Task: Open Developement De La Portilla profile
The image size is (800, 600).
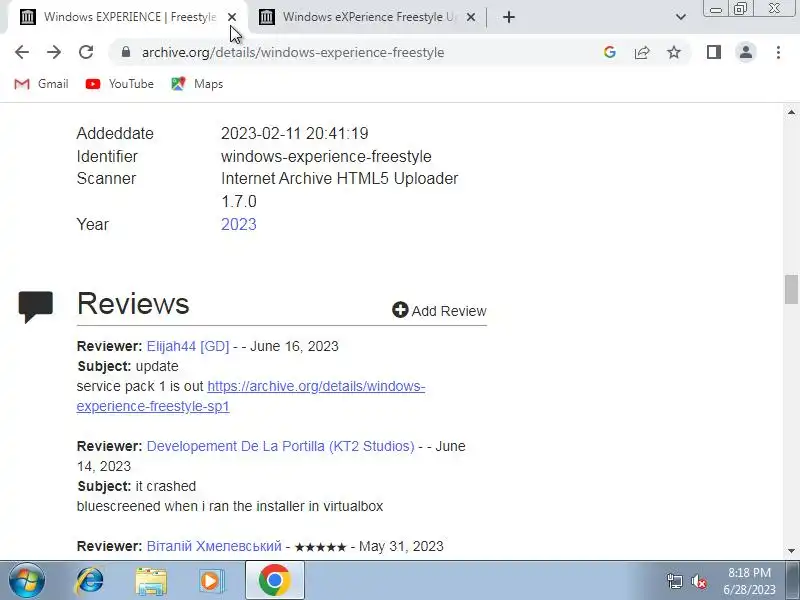Action: point(281,446)
